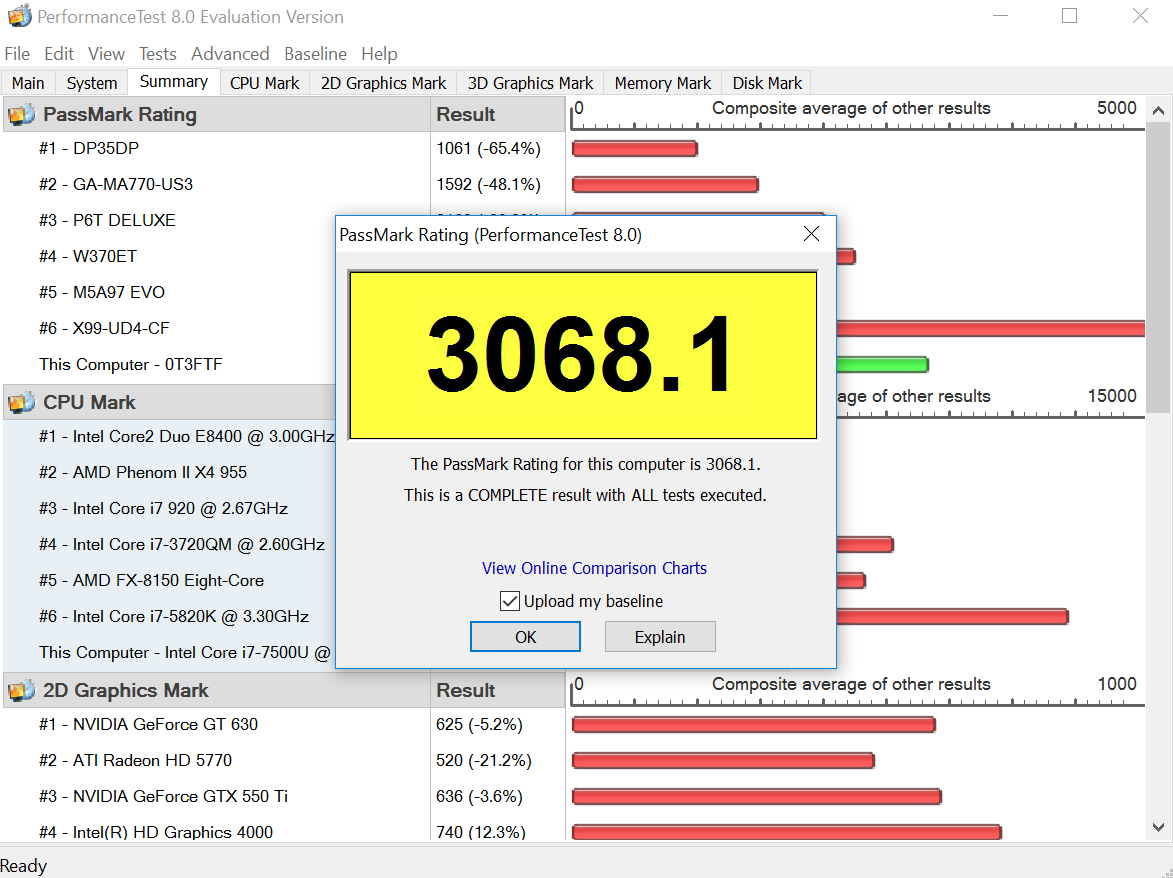The height and width of the screenshot is (878, 1173).
Task: Open the Baseline menu
Action: tap(316, 54)
